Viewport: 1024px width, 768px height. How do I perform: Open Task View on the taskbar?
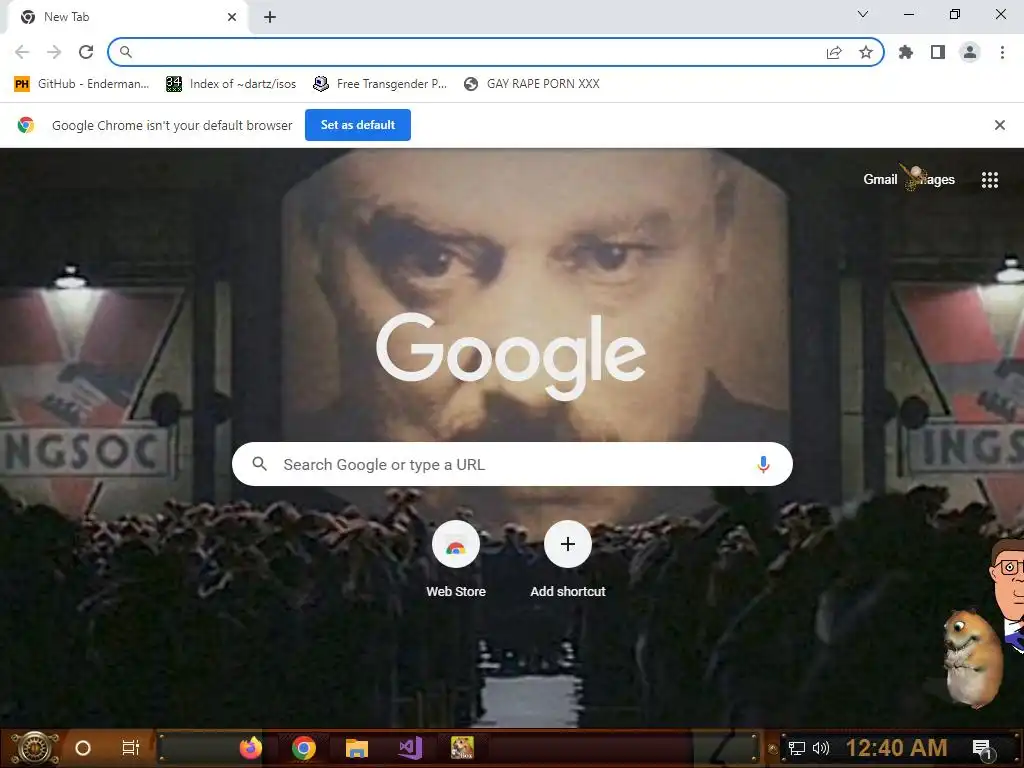tap(131, 748)
